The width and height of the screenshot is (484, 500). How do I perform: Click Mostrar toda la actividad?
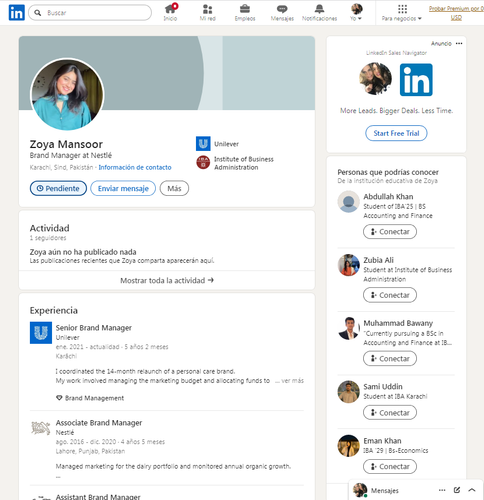167,280
